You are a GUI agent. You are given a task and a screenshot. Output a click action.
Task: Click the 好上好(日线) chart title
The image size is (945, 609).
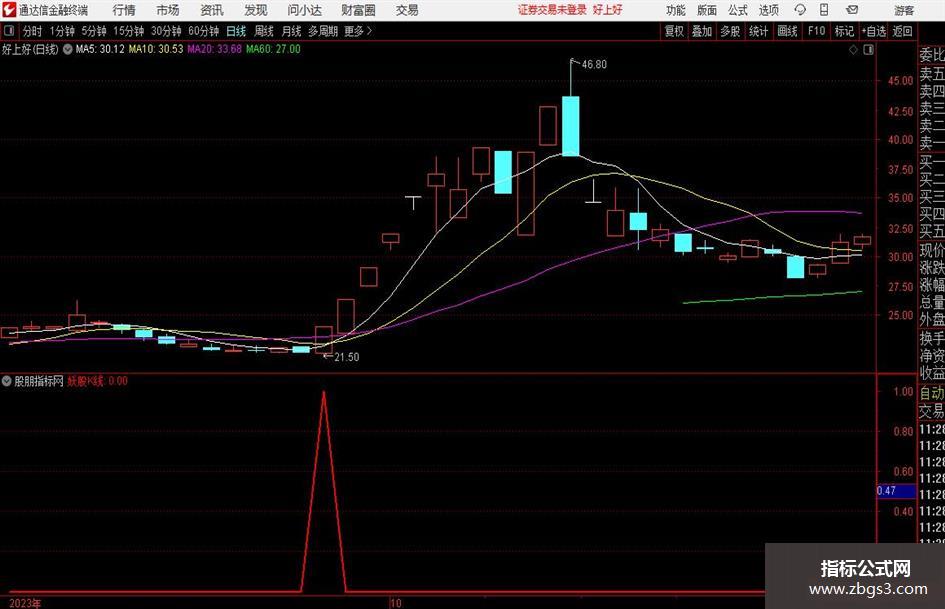30,49
